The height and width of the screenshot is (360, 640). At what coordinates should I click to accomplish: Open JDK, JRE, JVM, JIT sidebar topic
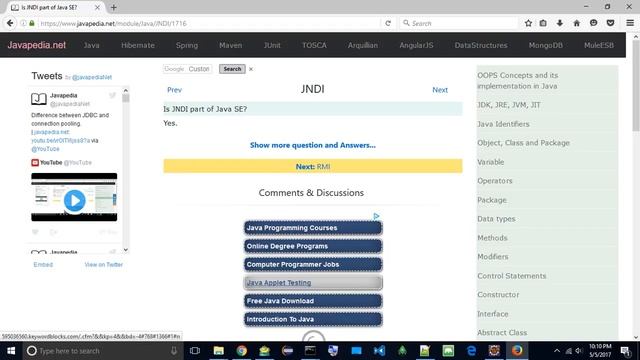pyautogui.click(x=509, y=105)
